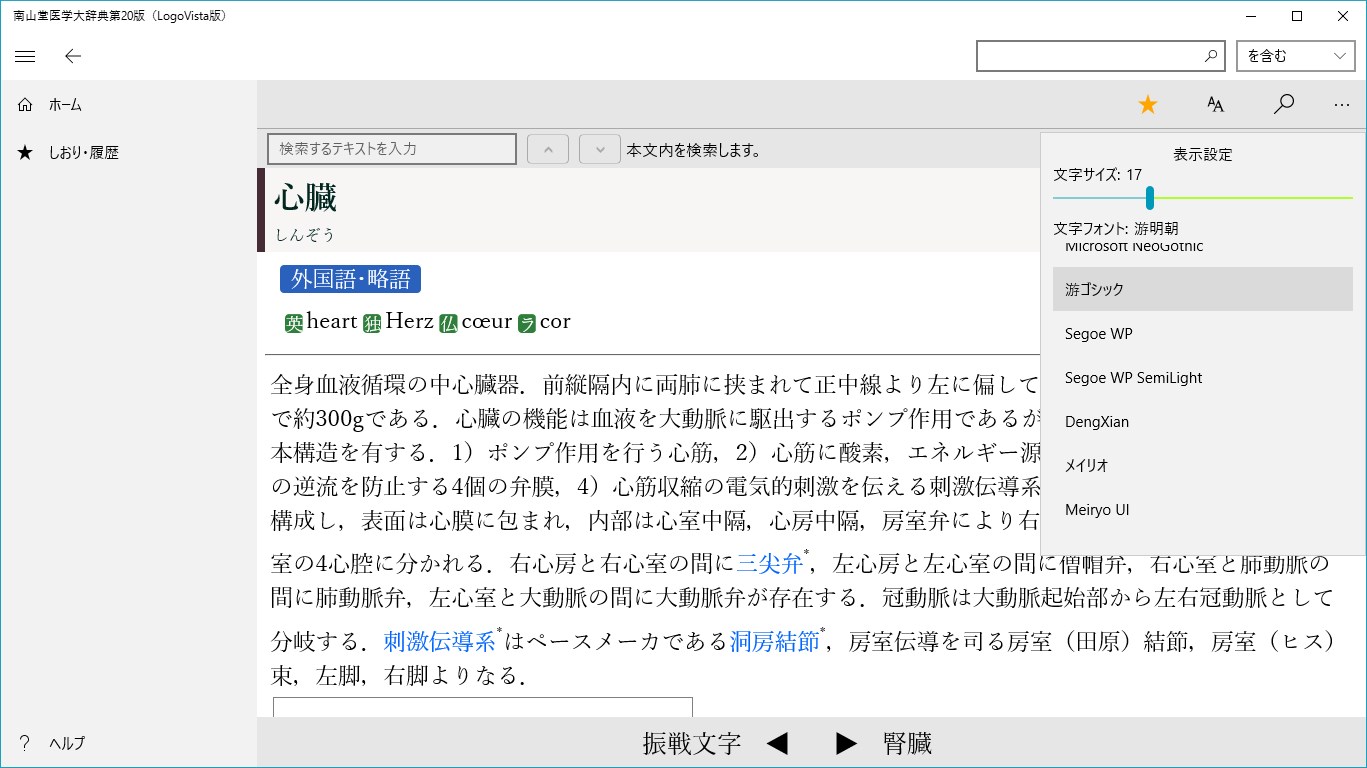Toggle the bookmark star icon
Screen dimensions: 1367x768
[x=1147, y=104]
